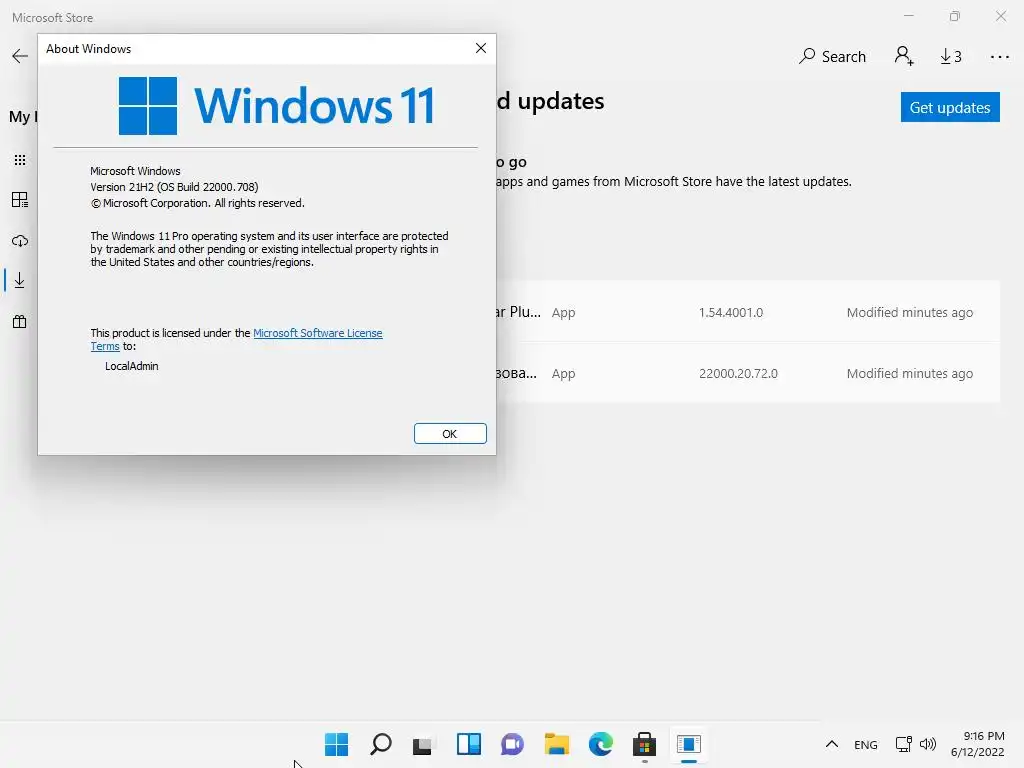The image size is (1024, 768).
Task: Open Microsoft Store taskbar icon
Action: point(644,744)
